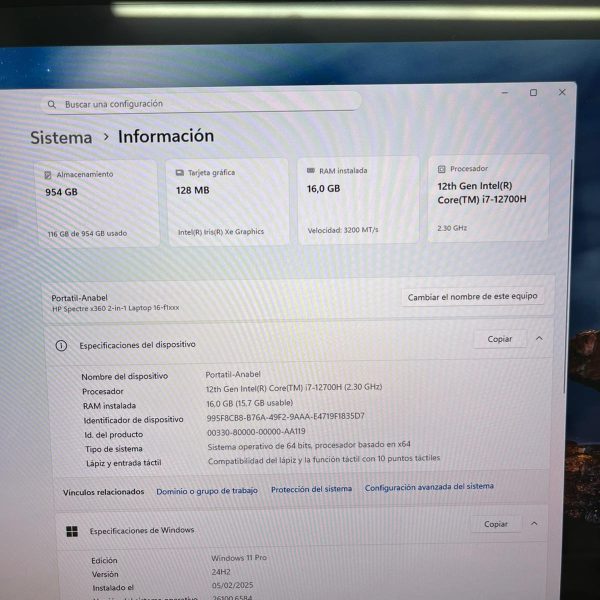Click the vertical scrollbar of the settings page

pos(571,270)
